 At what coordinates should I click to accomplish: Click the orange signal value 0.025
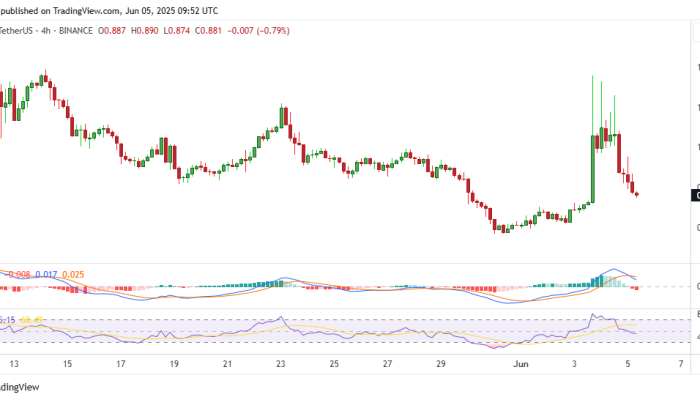point(75,274)
